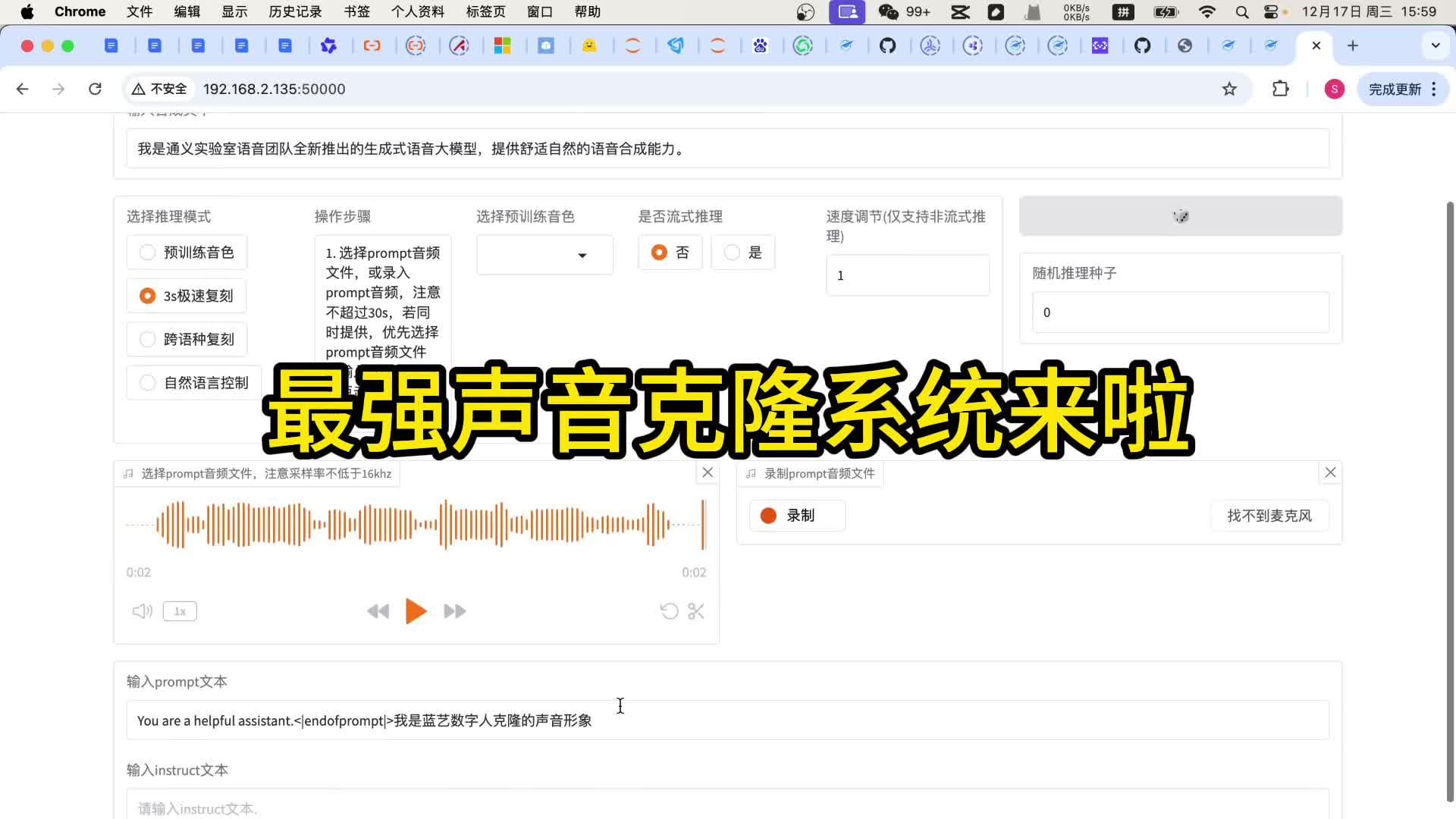The width and height of the screenshot is (1456, 819).
Task: Click the 1x playback speed control
Action: pyautogui.click(x=179, y=611)
